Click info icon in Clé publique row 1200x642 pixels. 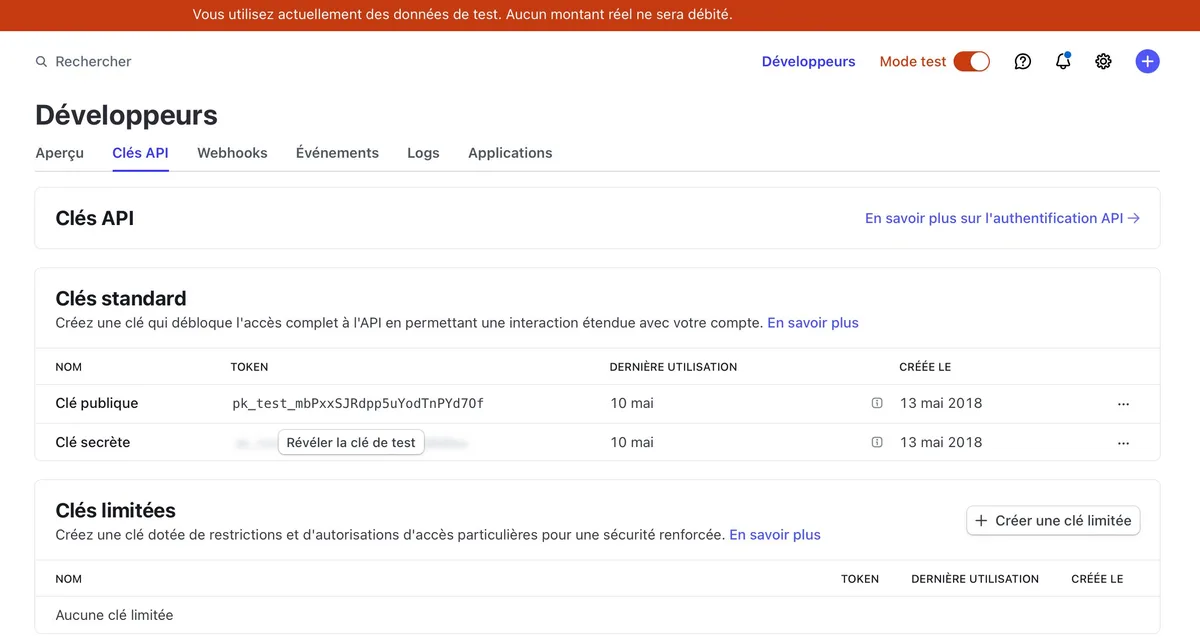click(877, 403)
